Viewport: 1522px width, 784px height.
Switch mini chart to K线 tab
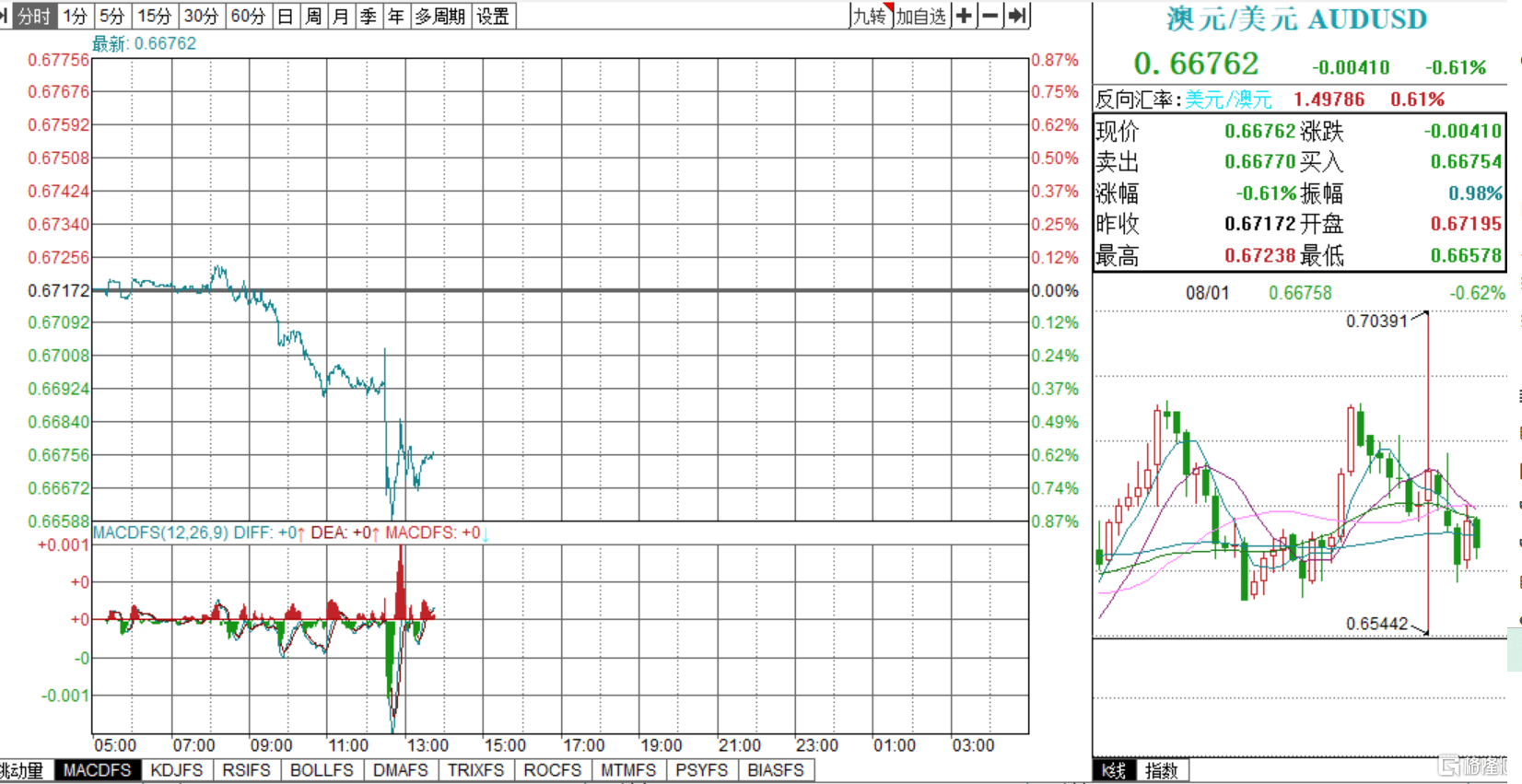1115,770
